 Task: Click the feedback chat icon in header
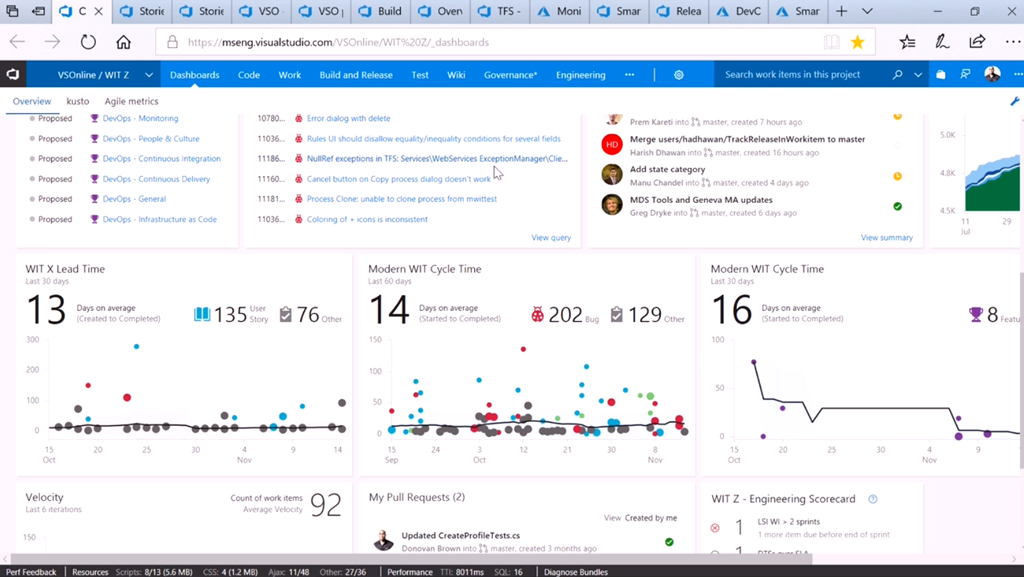coord(965,75)
